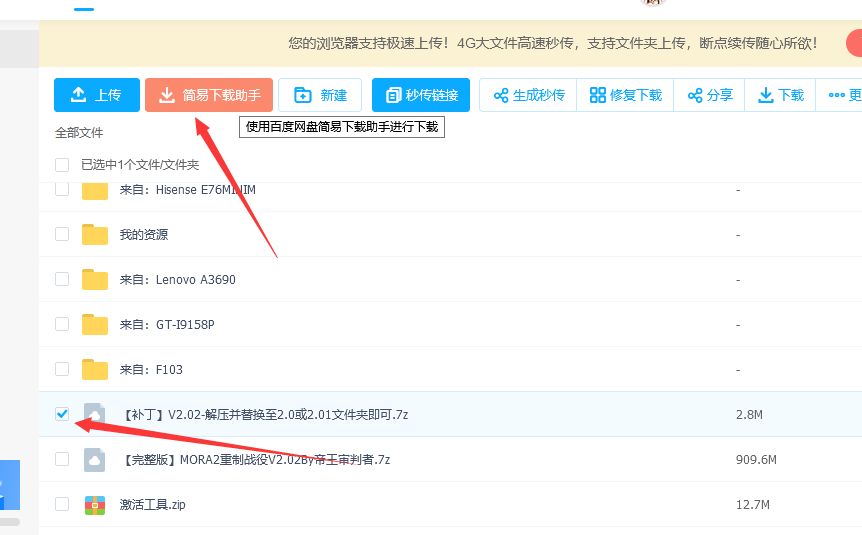Uncheck the 【补丁】V2.02 file checkbox
The image size is (862, 535).
point(62,414)
